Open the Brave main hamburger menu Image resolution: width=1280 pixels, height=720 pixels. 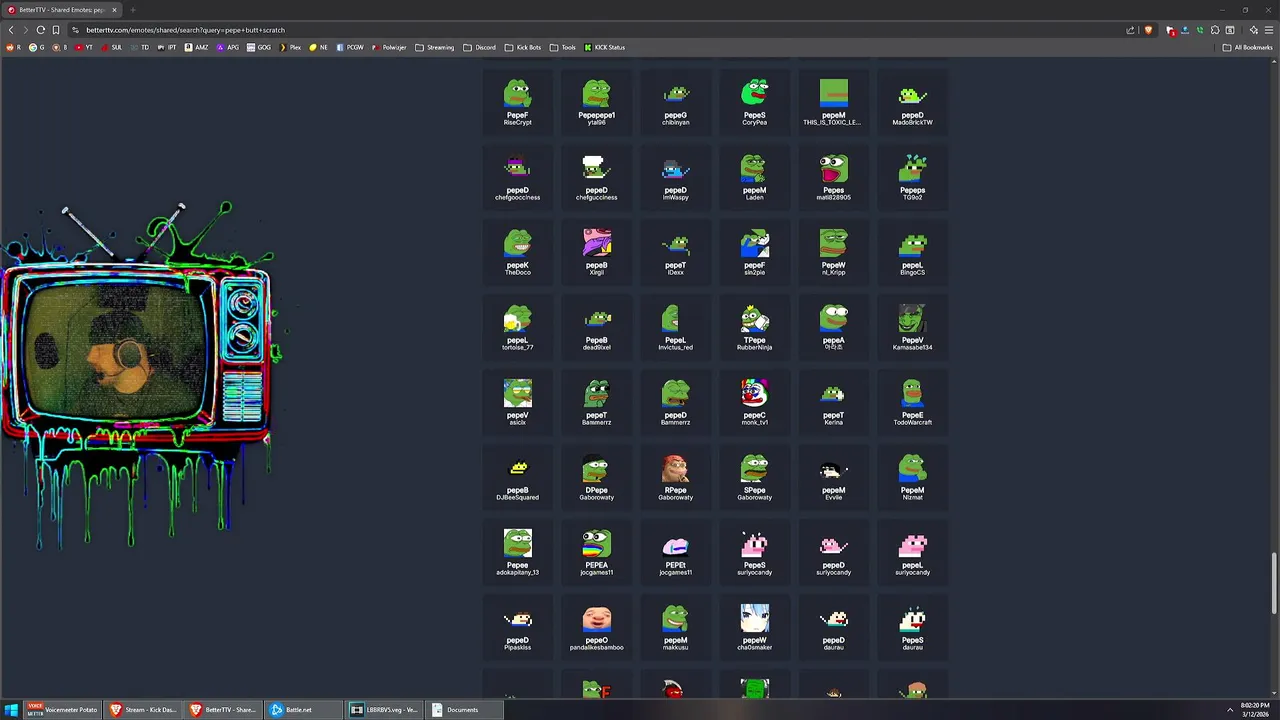pyautogui.click(x=1267, y=30)
